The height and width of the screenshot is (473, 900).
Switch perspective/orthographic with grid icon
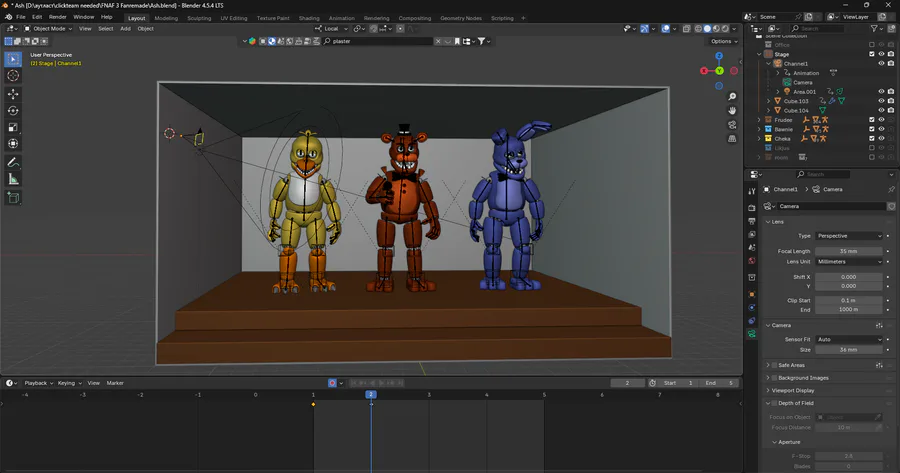[x=732, y=138]
